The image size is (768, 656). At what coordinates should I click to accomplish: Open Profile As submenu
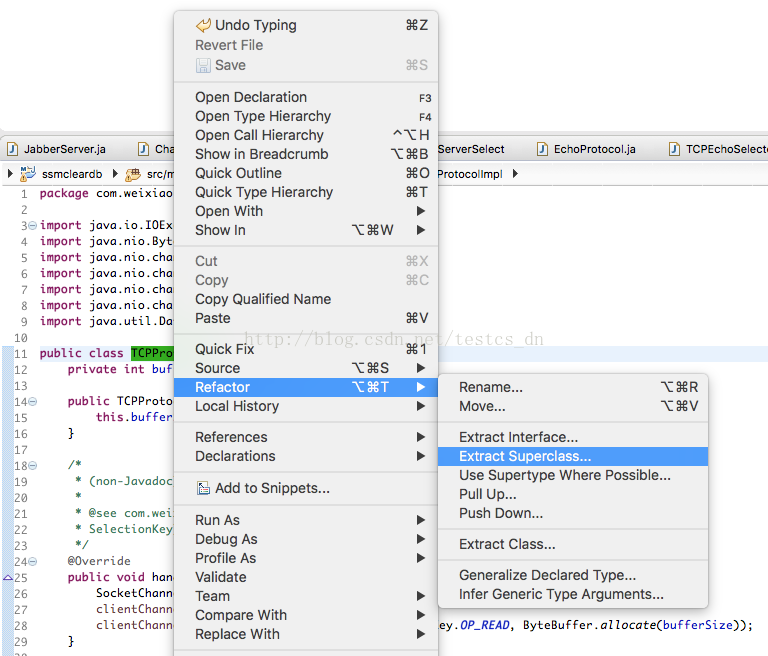tap(306, 558)
